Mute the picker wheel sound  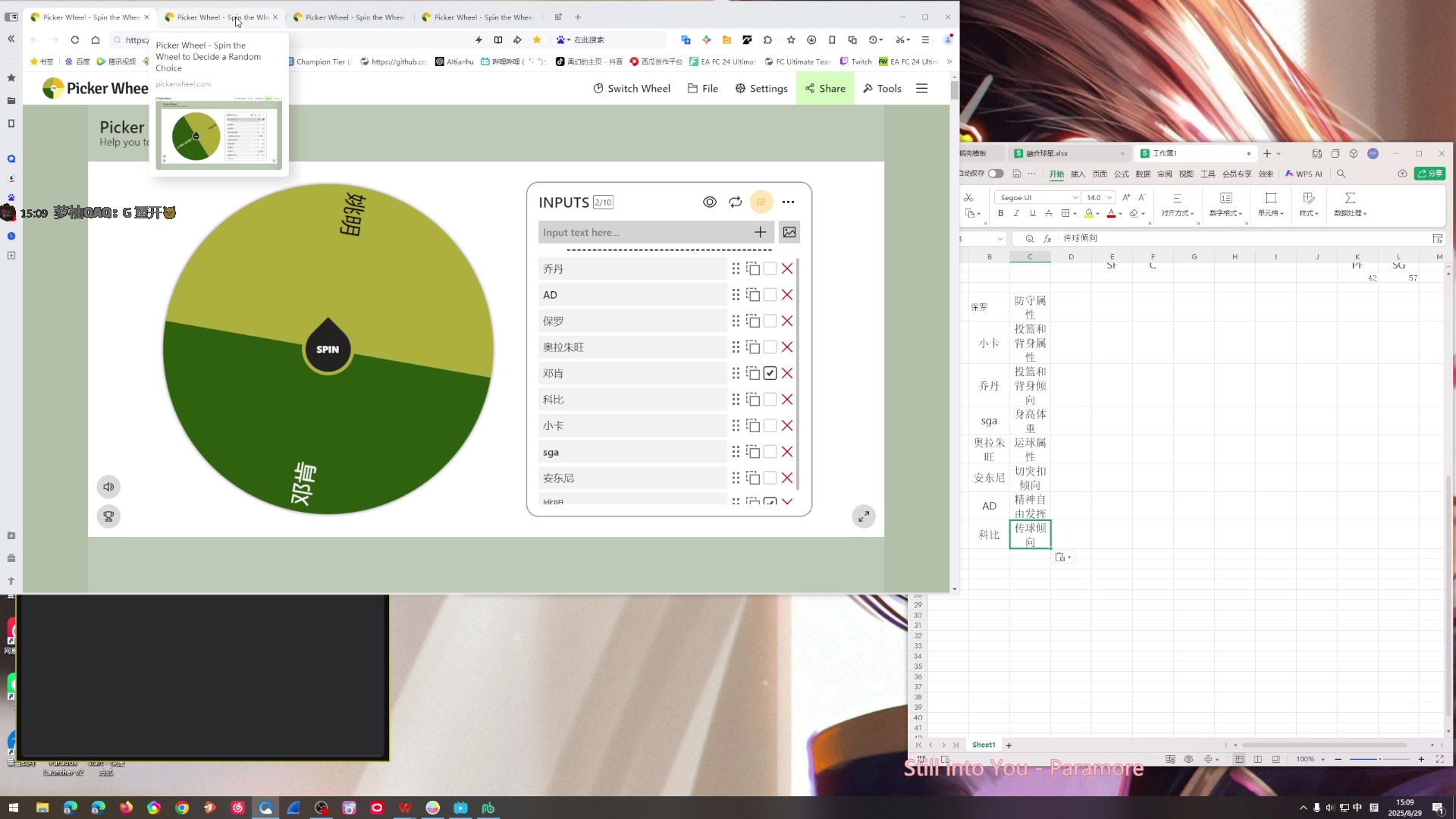tap(108, 487)
